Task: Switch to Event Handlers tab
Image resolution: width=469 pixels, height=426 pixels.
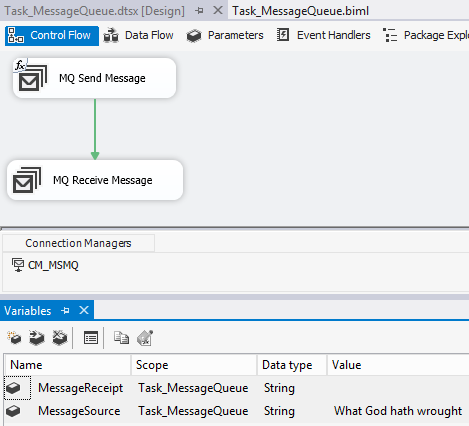Action: coord(323,35)
